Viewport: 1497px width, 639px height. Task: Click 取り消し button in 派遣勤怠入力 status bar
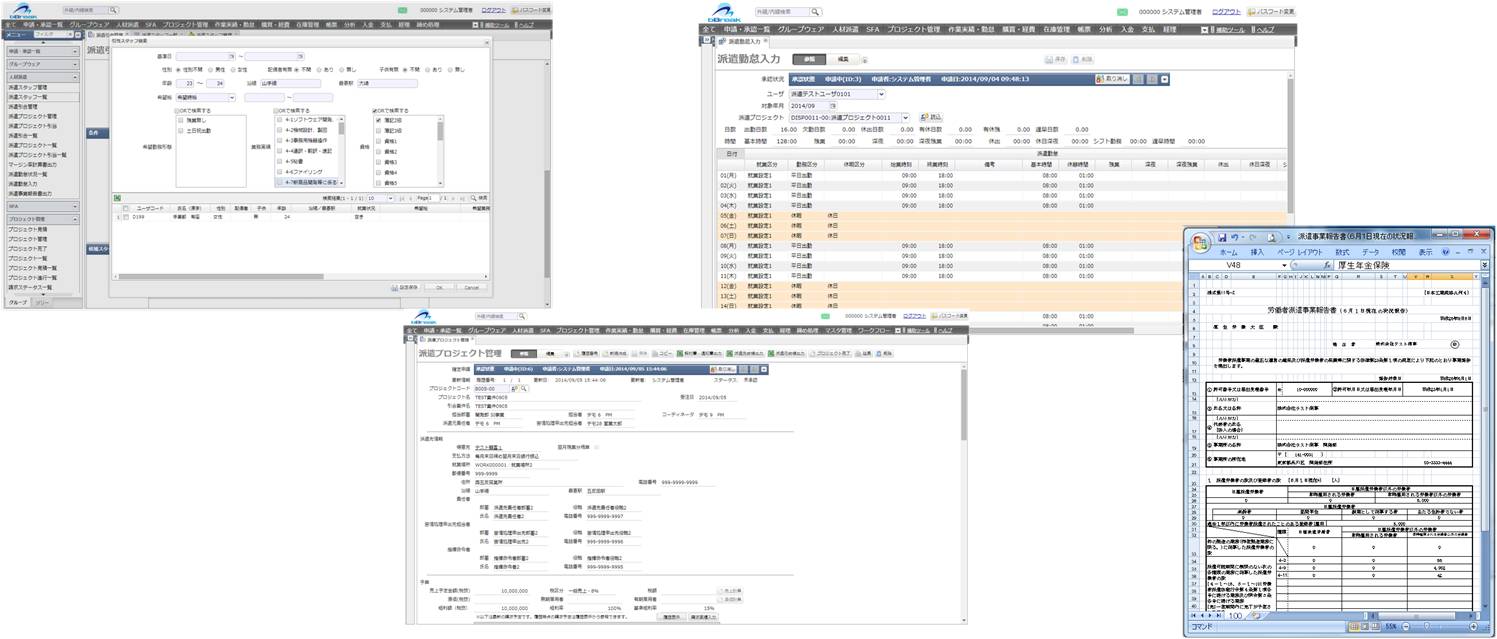tap(1111, 78)
